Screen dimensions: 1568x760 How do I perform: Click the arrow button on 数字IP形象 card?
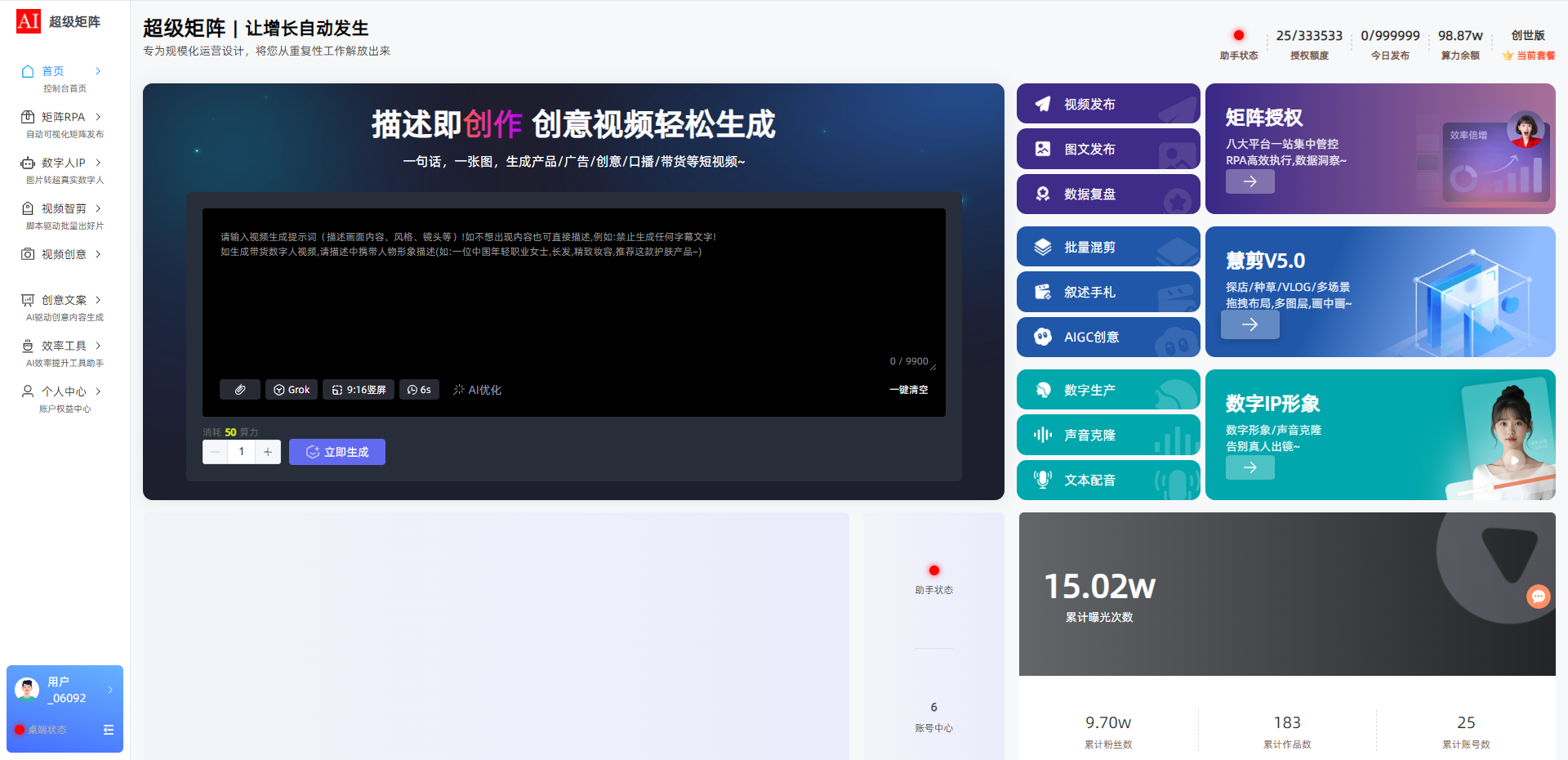tap(1250, 467)
